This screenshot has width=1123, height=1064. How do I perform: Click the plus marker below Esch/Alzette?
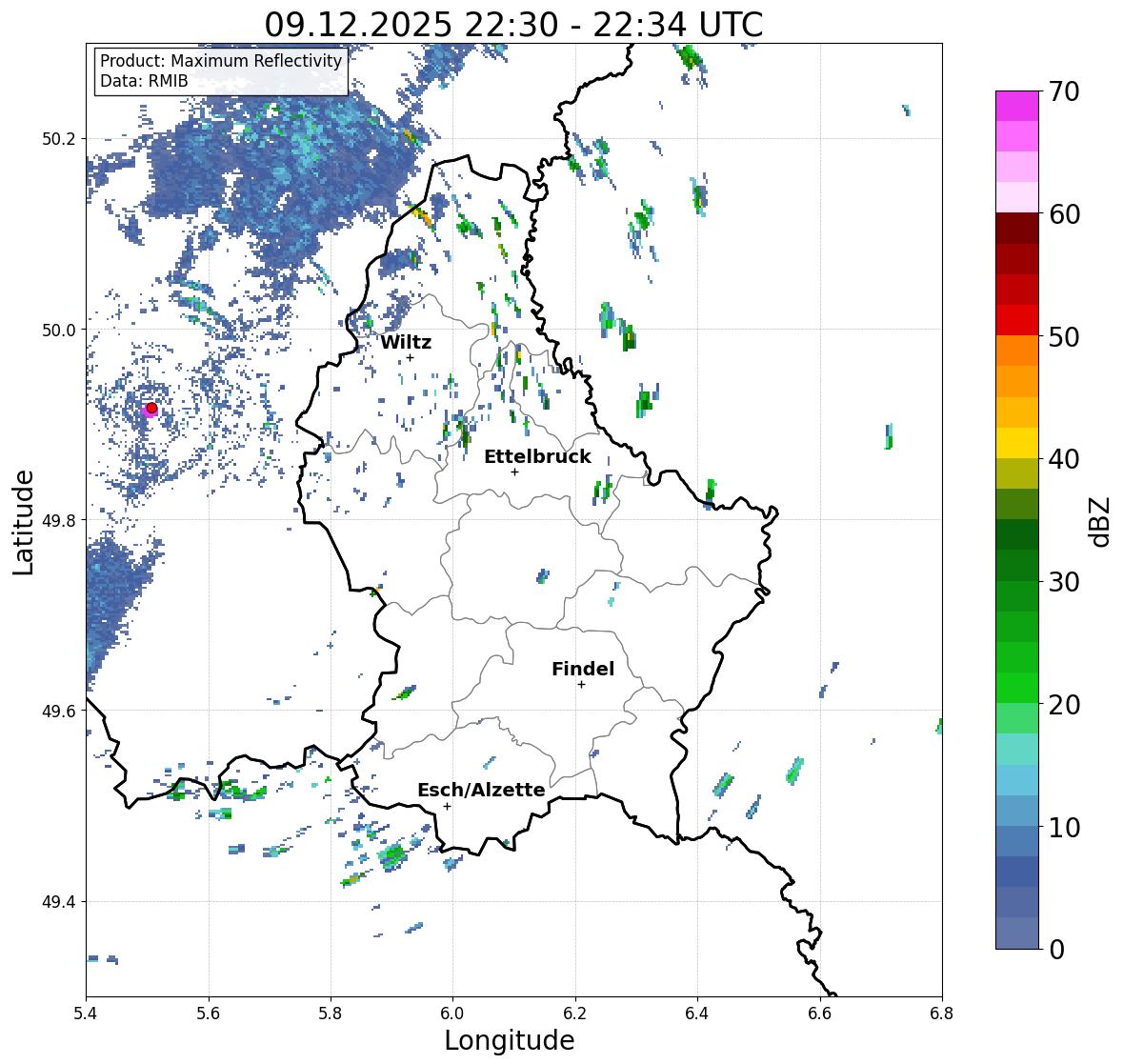point(447,806)
